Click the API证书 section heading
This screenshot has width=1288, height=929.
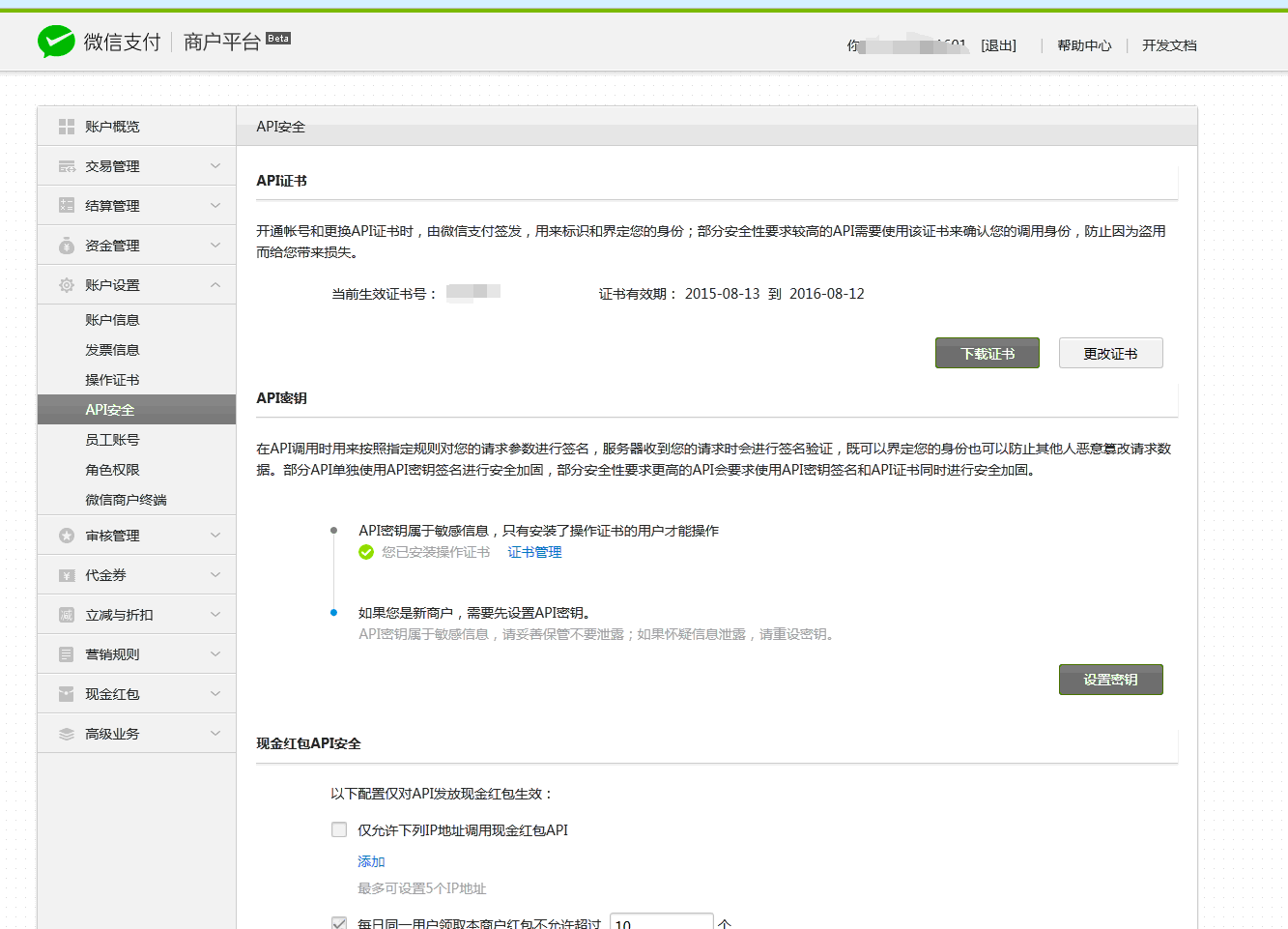point(281,181)
